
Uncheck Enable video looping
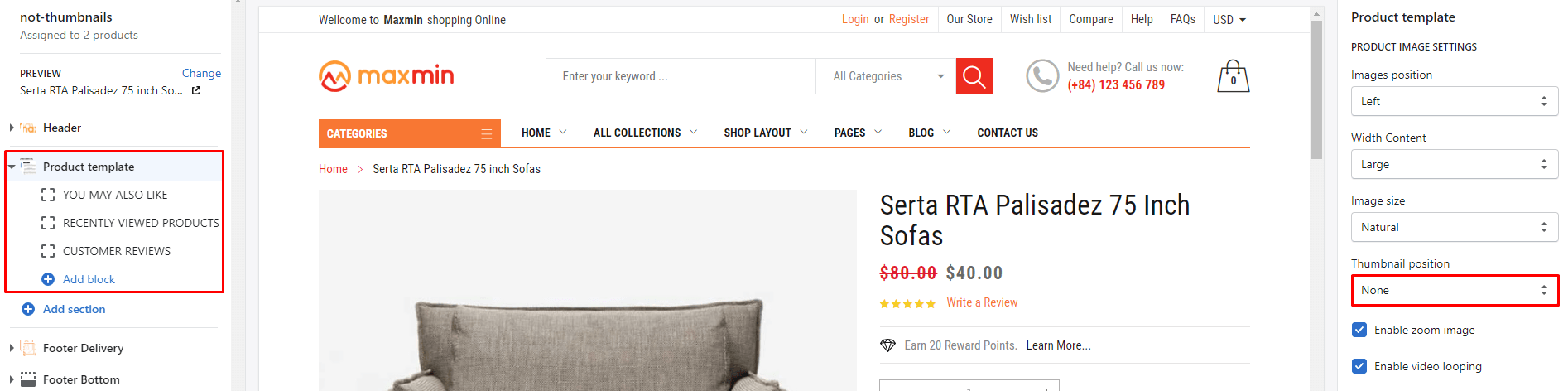pos(1359,366)
